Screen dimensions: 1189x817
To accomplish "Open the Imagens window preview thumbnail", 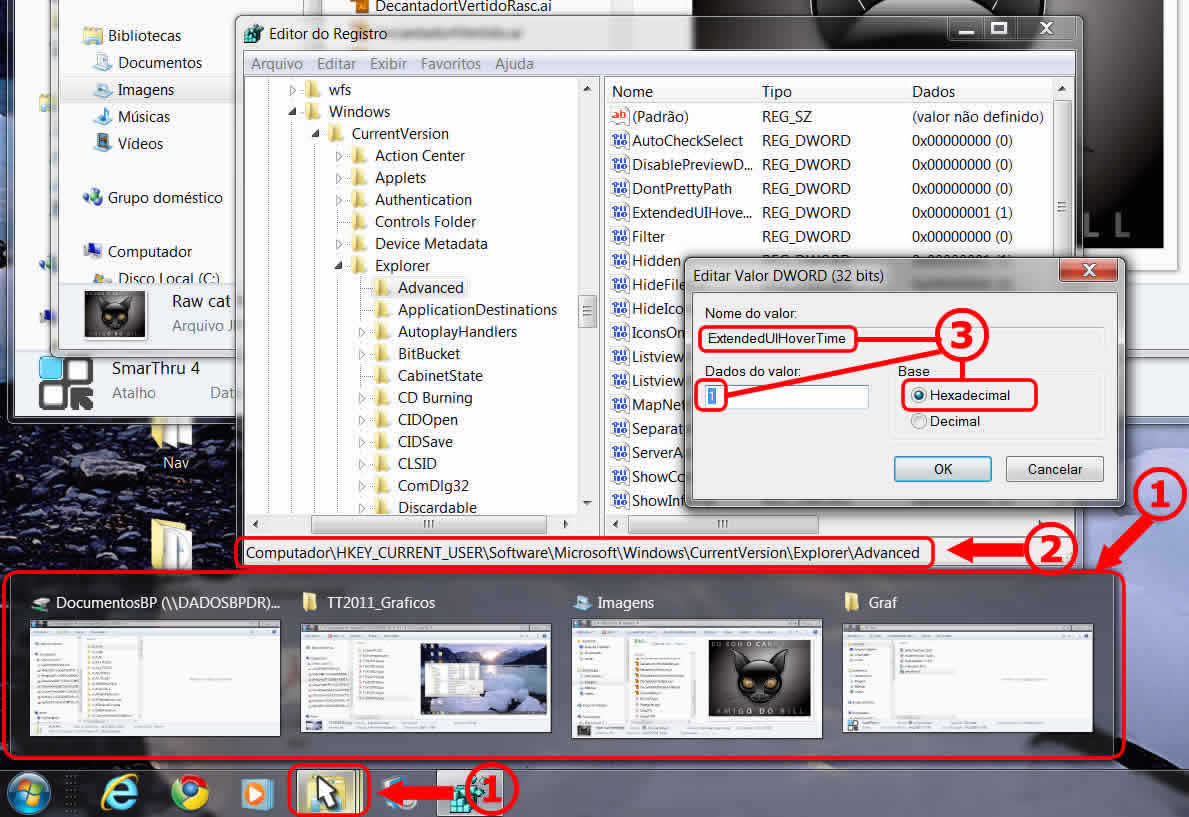I will [696, 679].
